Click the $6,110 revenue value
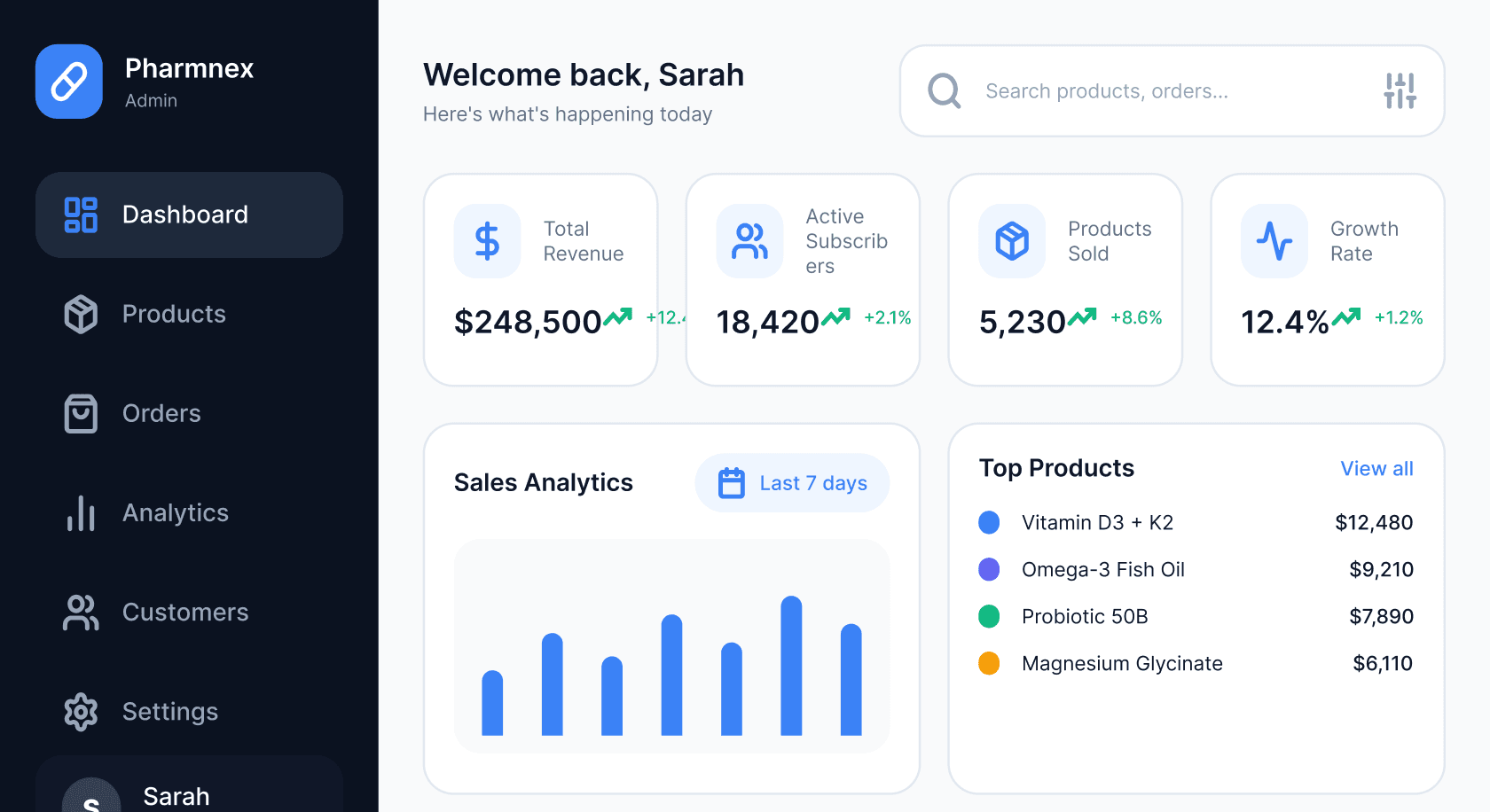The height and width of the screenshot is (812, 1490). point(1383,664)
